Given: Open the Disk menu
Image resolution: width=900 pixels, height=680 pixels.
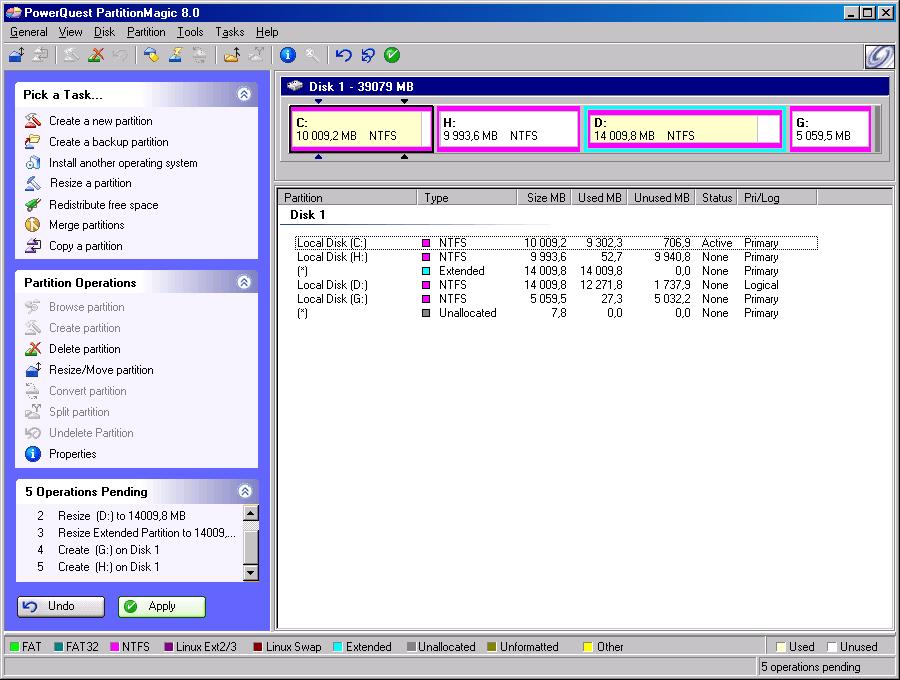Looking at the screenshot, I should tap(104, 32).
